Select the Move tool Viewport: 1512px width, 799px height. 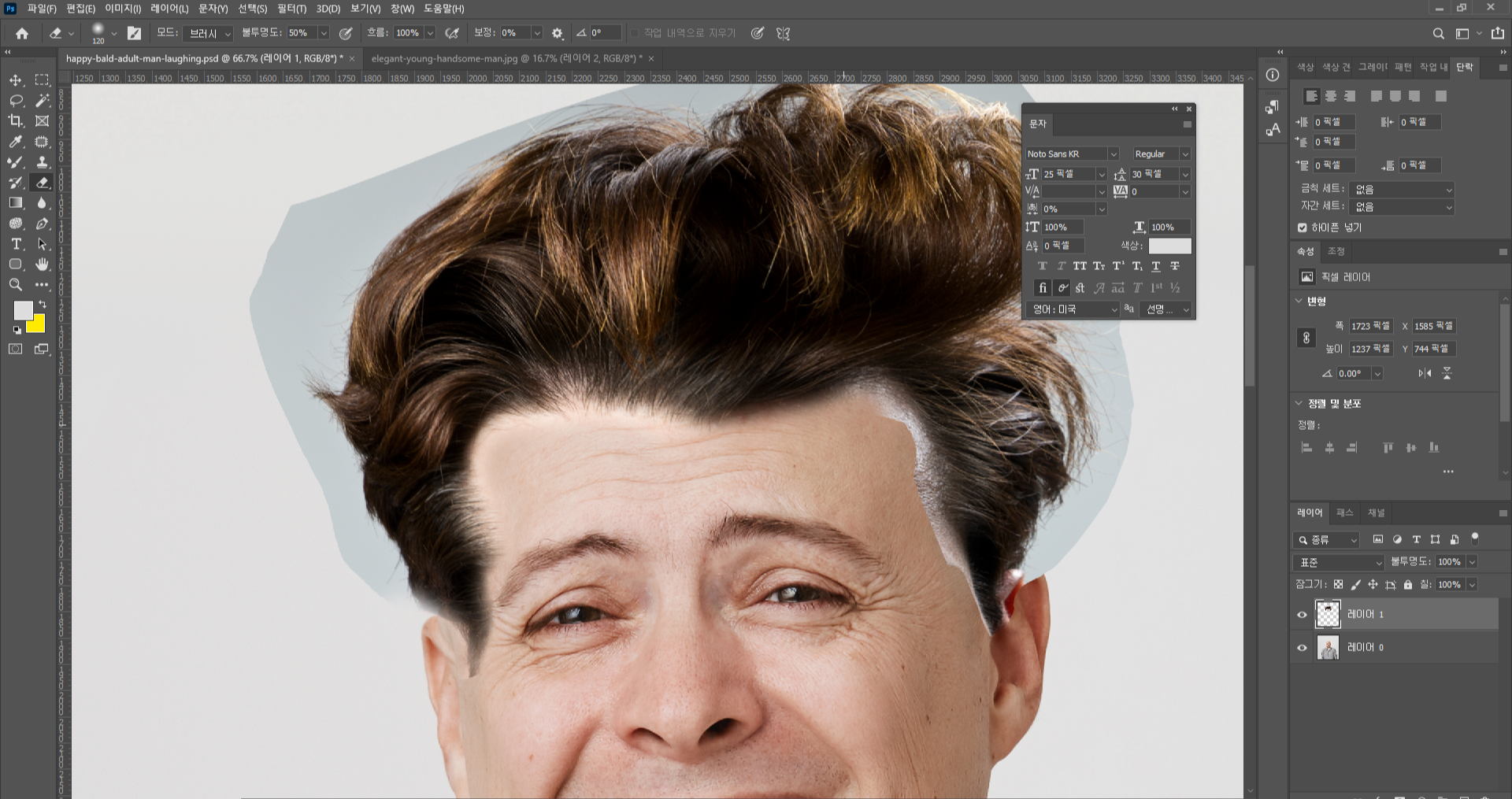[x=16, y=80]
